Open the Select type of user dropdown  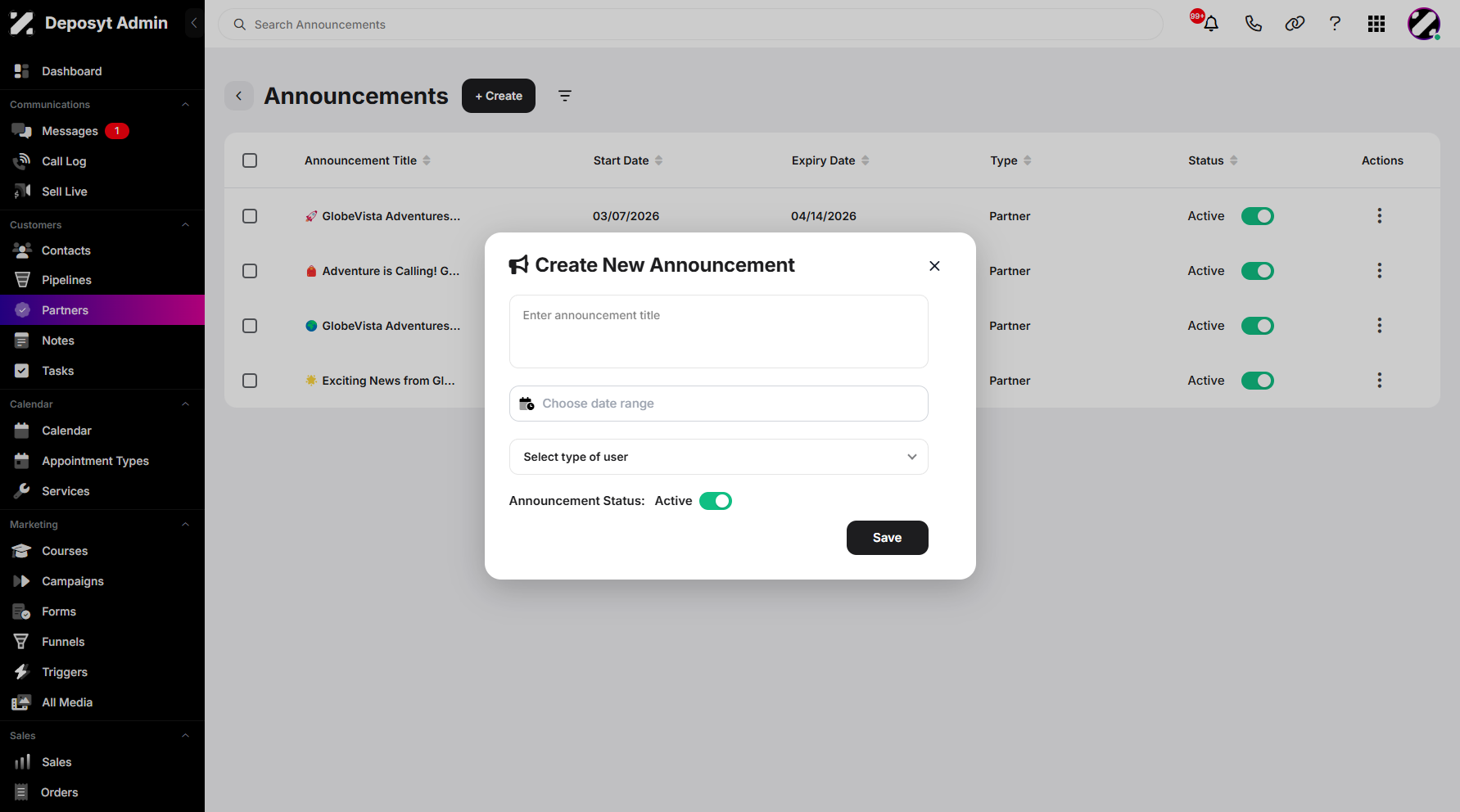coord(719,457)
